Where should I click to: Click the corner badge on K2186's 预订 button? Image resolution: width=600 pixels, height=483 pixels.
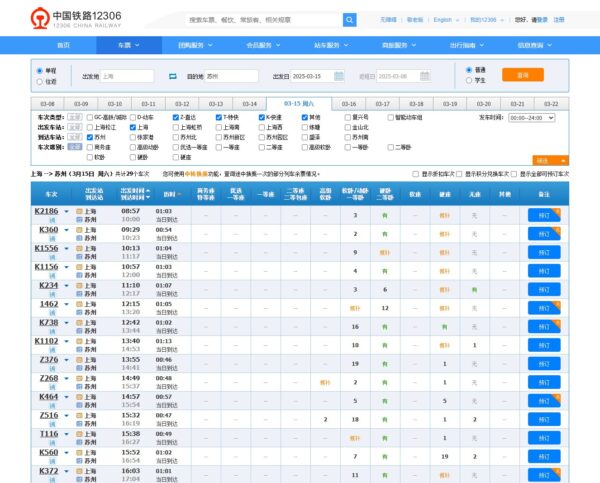tap(557, 210)
